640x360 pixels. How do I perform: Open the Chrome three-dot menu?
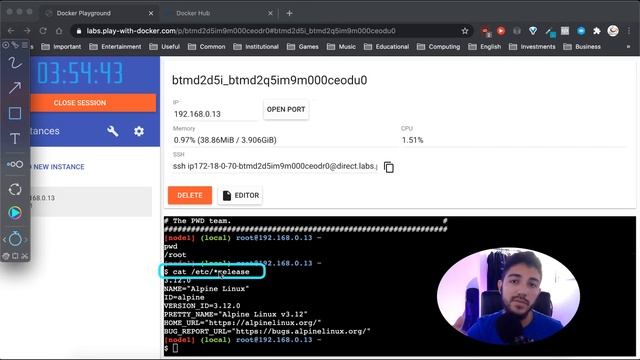click(x=629, y=31)
